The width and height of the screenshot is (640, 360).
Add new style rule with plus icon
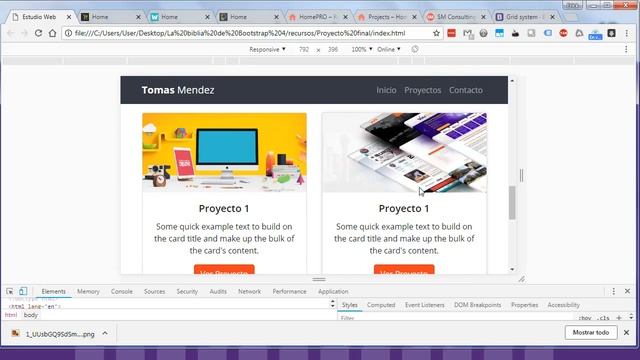pos(619,318)
